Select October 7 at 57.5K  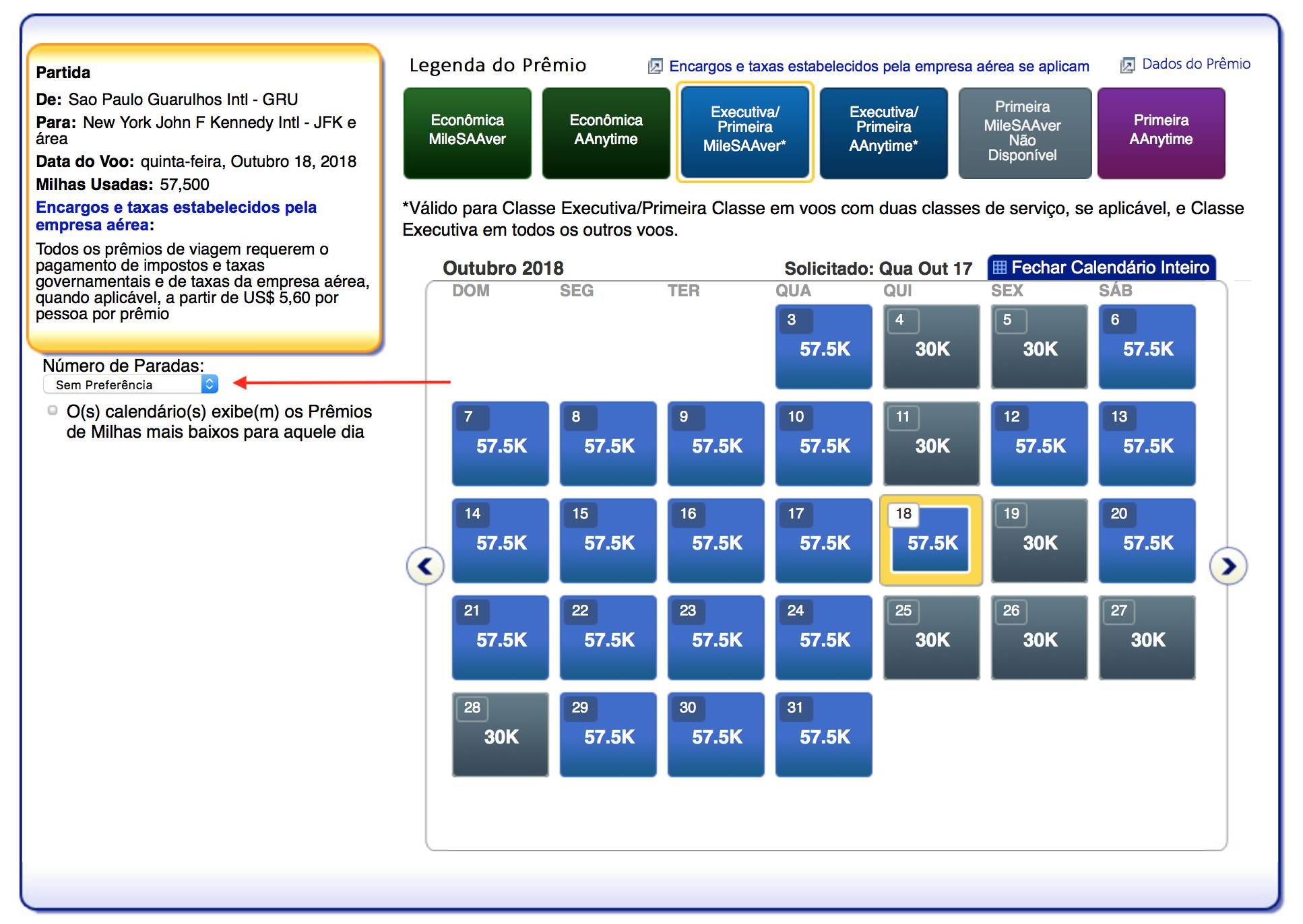501,443
